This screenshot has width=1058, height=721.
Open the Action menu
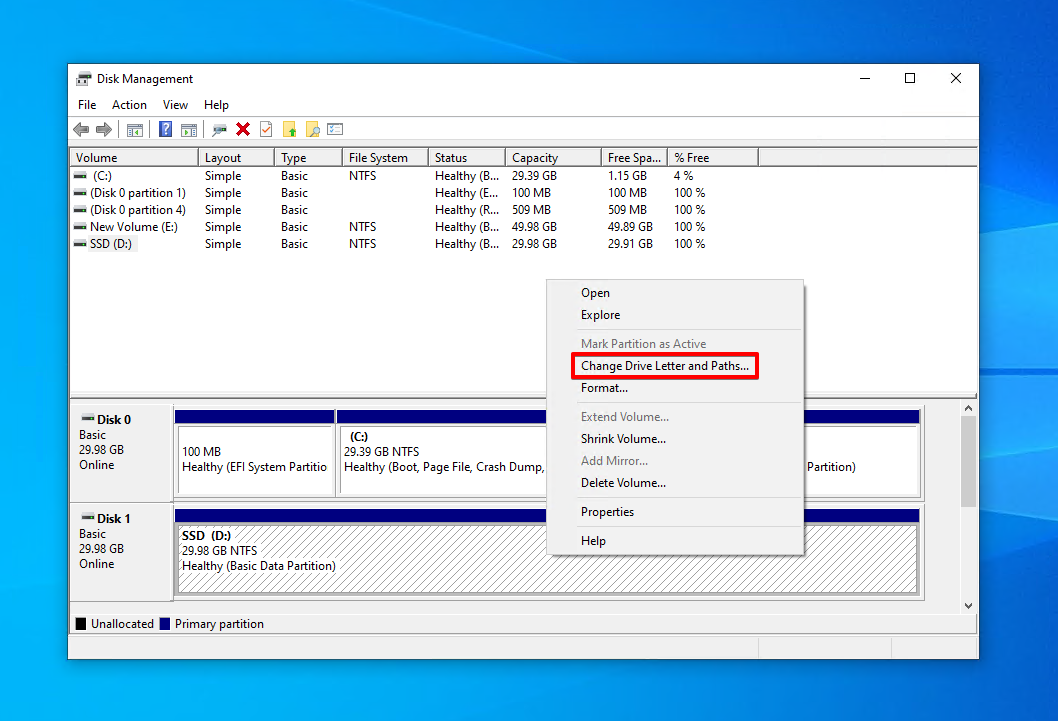coord(129,105)
